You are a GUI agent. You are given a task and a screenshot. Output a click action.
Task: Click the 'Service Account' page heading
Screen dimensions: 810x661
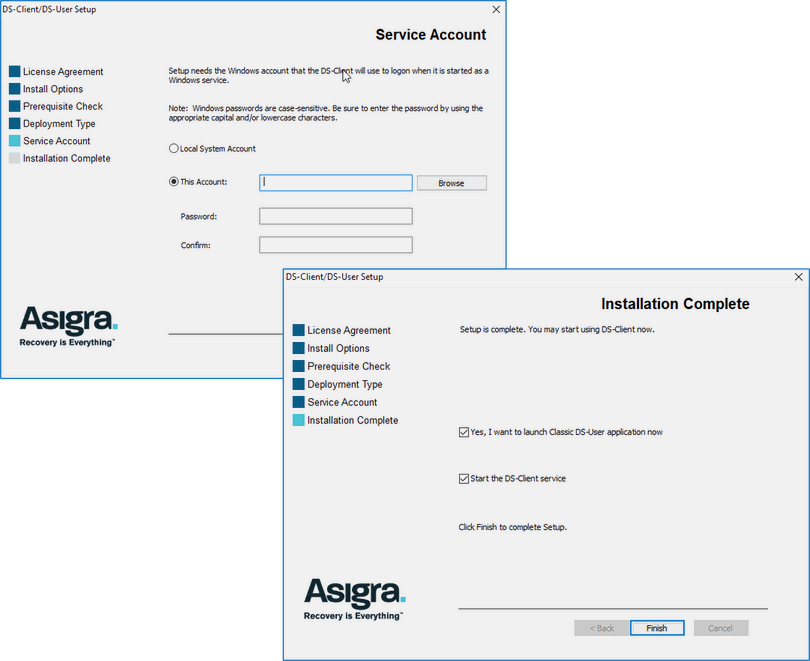(x=431, y=35)
